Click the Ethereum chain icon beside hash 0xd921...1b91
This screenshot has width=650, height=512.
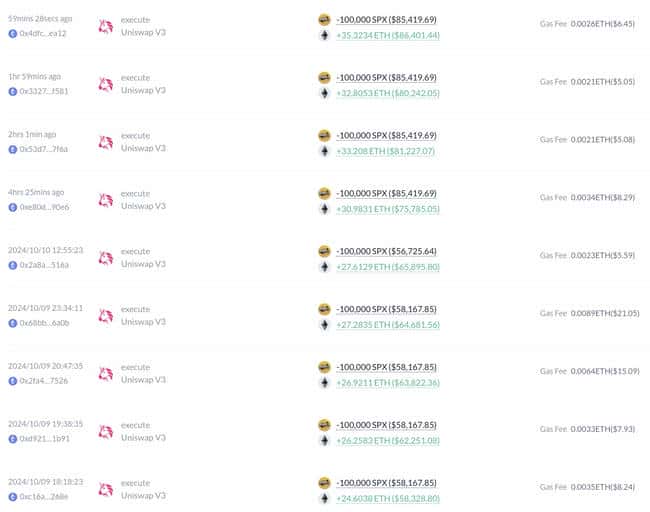pyautogui.click(x=13, y=439)
